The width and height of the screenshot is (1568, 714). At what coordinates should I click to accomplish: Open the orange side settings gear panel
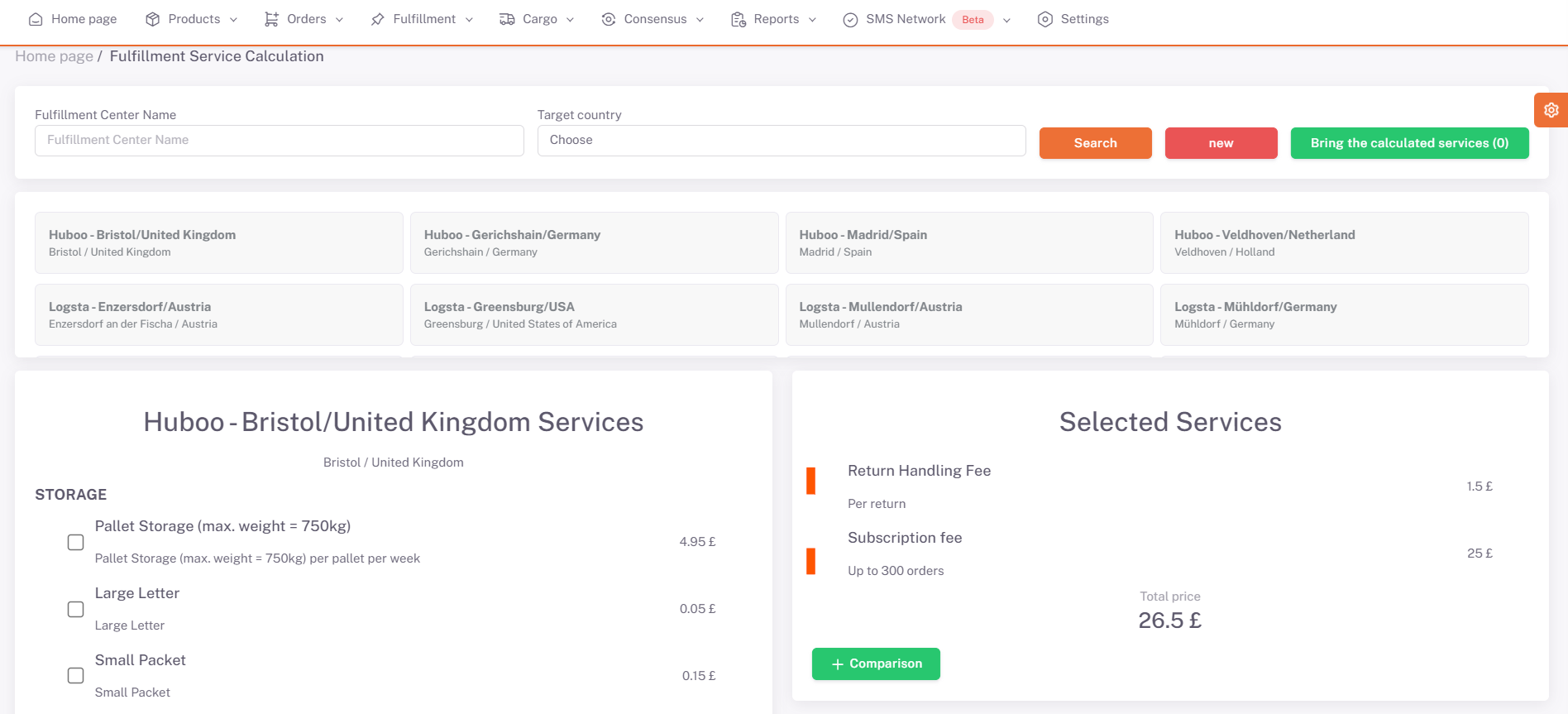click(1551, 110)
